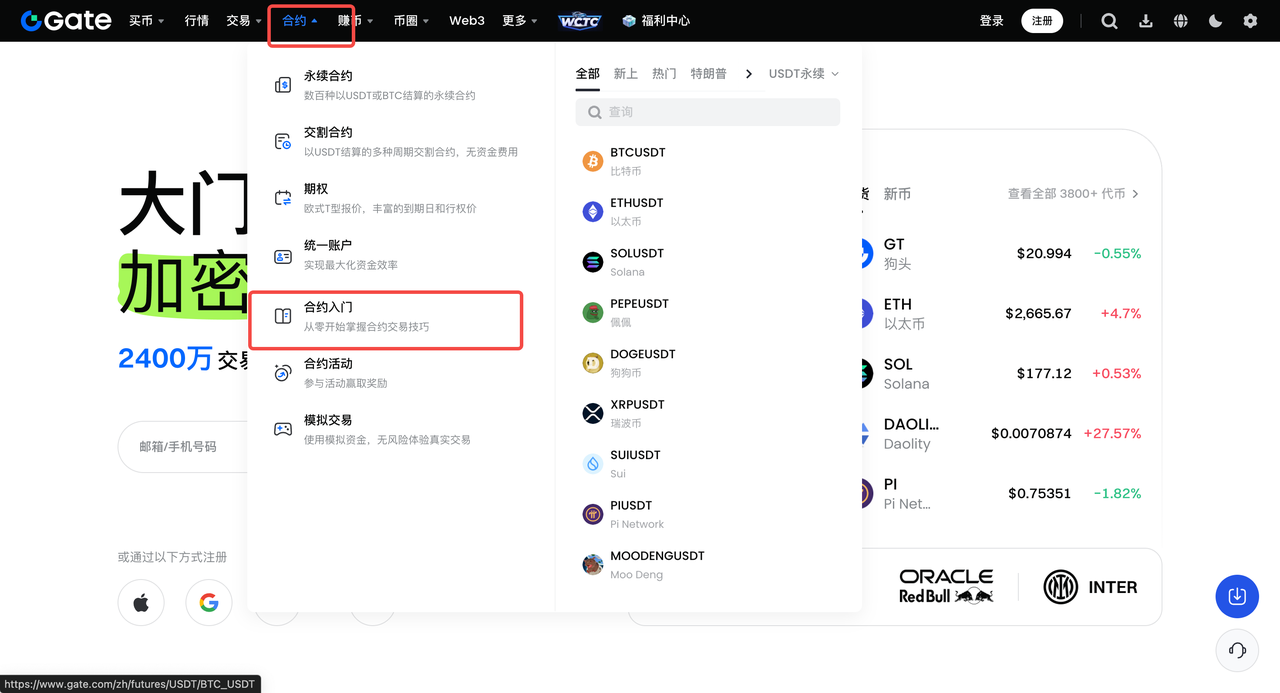Open the settings gear icon
This screenshot has width=1280, height=693.
[x=1249, y=20]
